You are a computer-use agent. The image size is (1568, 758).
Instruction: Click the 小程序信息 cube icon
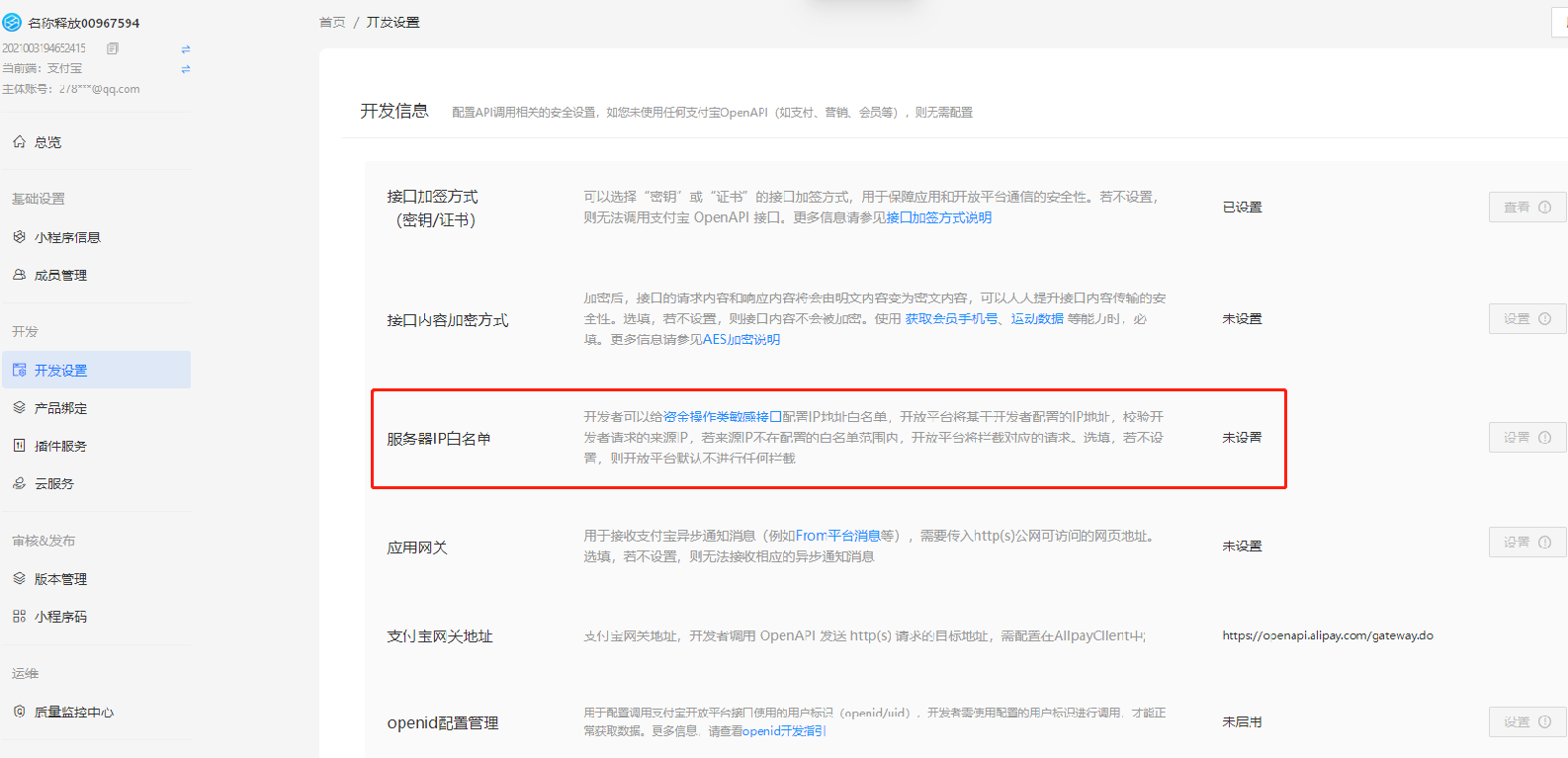point(19,237)
